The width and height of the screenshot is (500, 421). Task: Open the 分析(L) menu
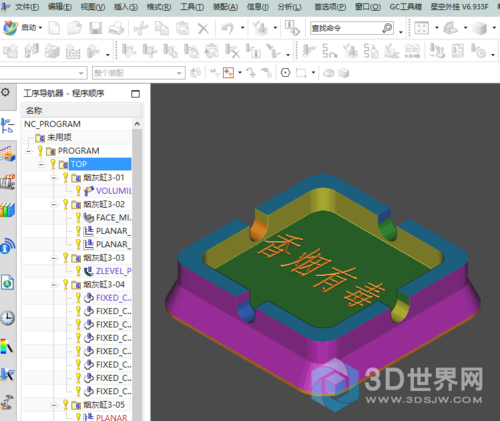(289, 7)
